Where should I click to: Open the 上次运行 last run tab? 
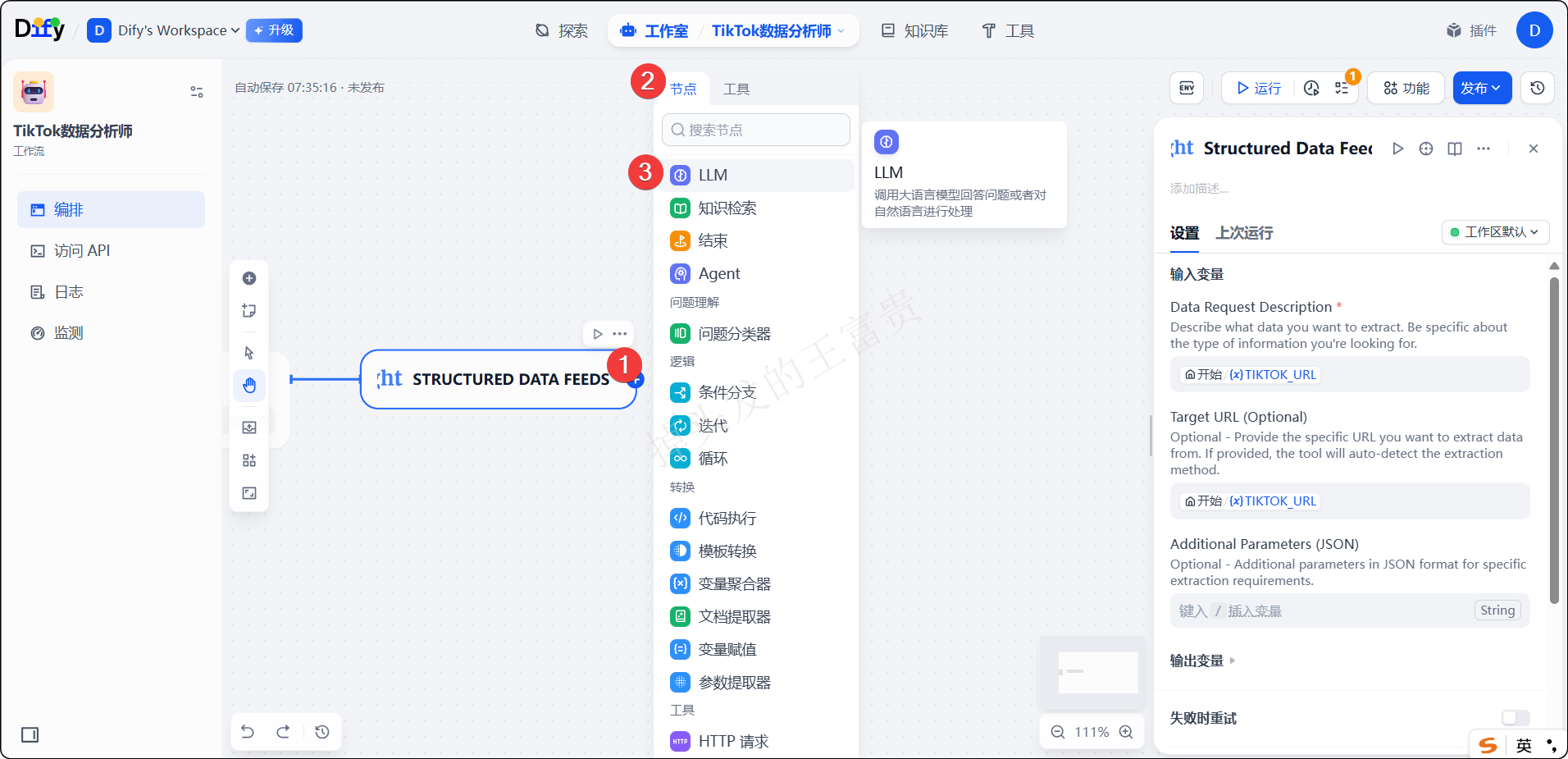click(1244, 233)
